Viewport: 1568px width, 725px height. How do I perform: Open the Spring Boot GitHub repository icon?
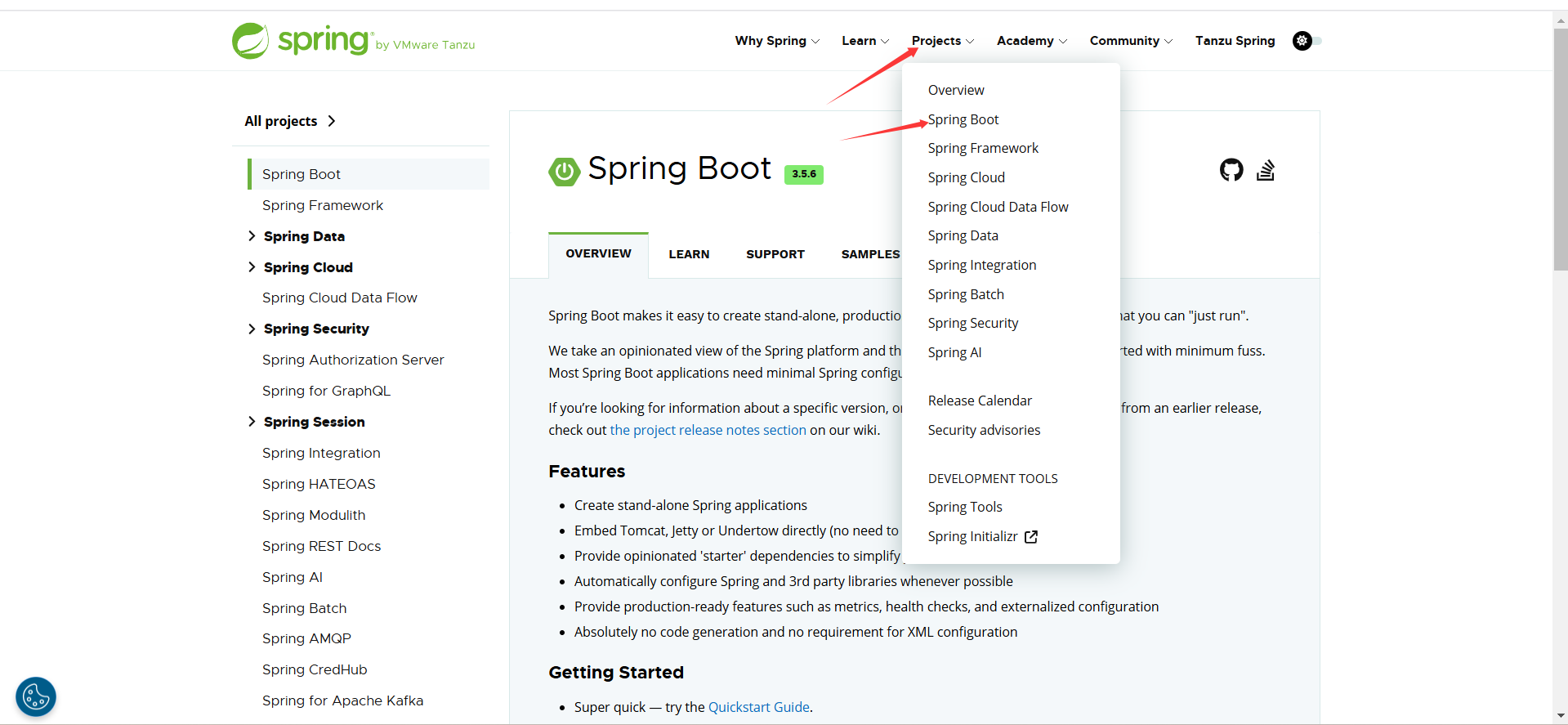1231,170
